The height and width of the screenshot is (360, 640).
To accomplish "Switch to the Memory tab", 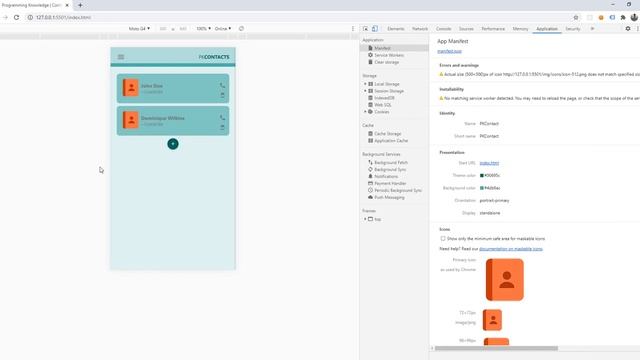I will click(520, 29).
